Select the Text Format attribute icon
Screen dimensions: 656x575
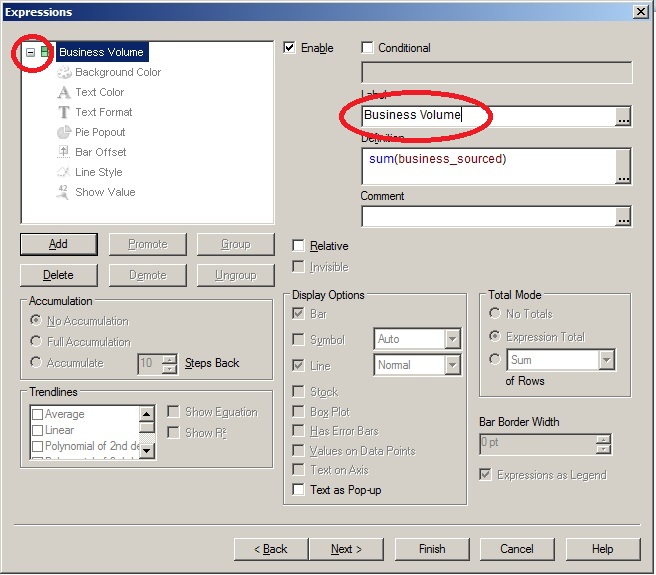click(x=64, y=112)
